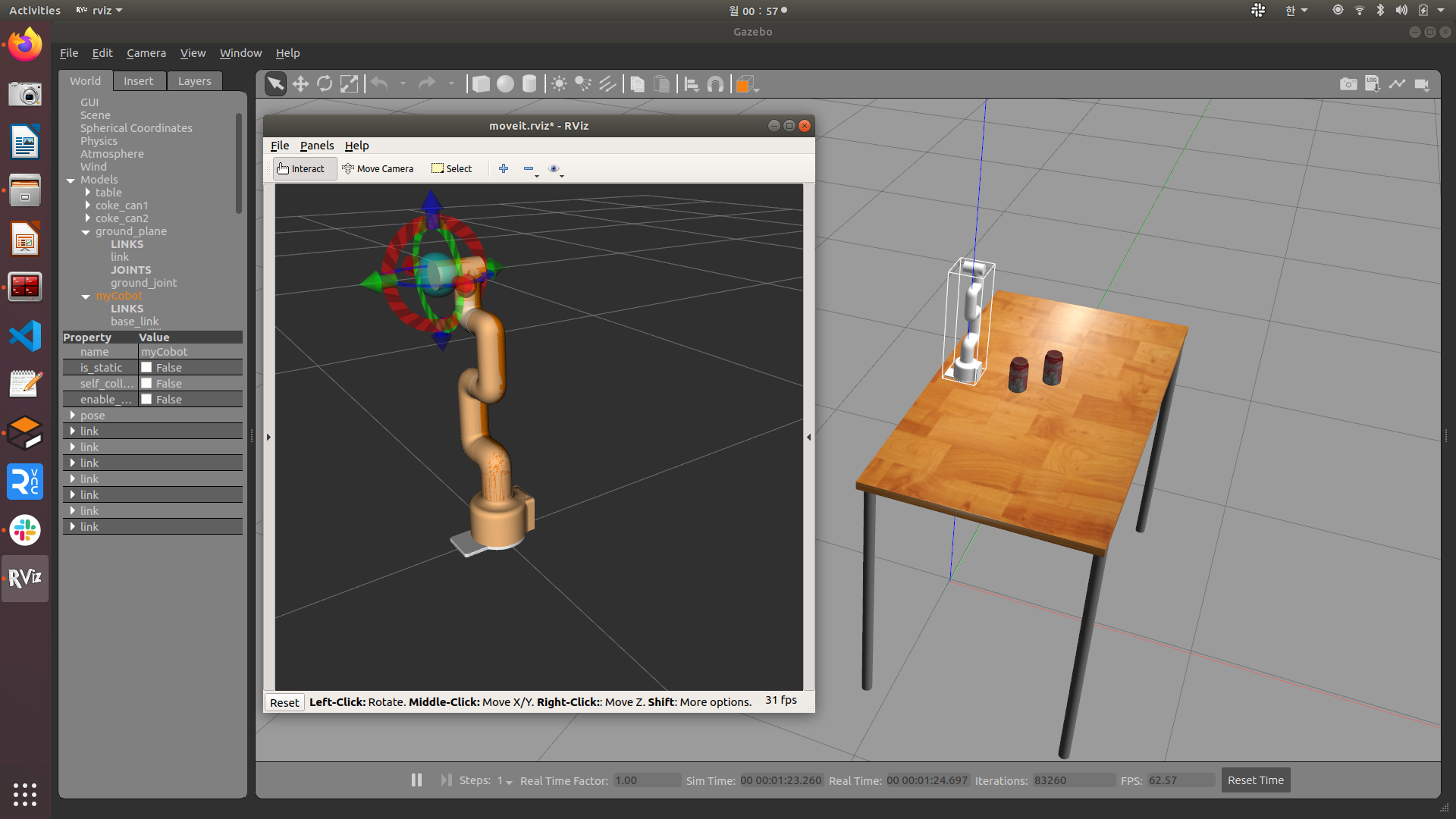Toggle the self_collide checkbox
Screen dimensions: 1456x819
pyautogui.click(x=146, y=383)
